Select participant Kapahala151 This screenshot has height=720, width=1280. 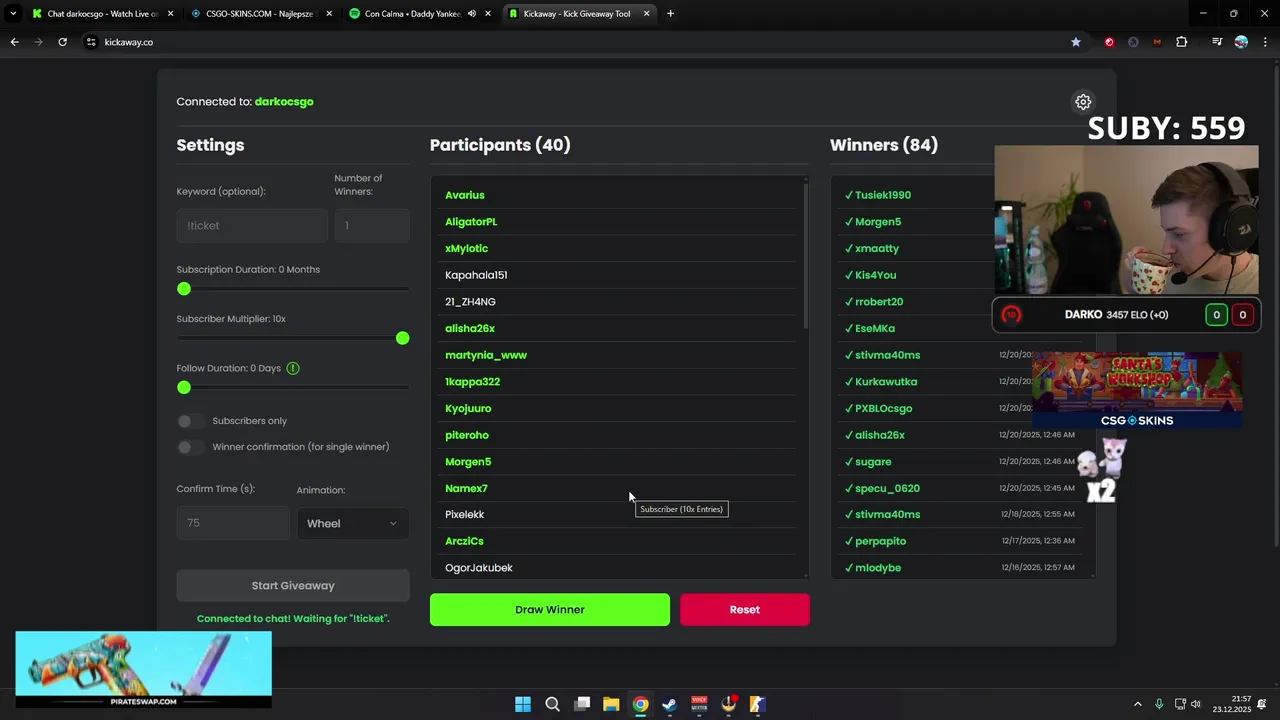pos(476,275)
